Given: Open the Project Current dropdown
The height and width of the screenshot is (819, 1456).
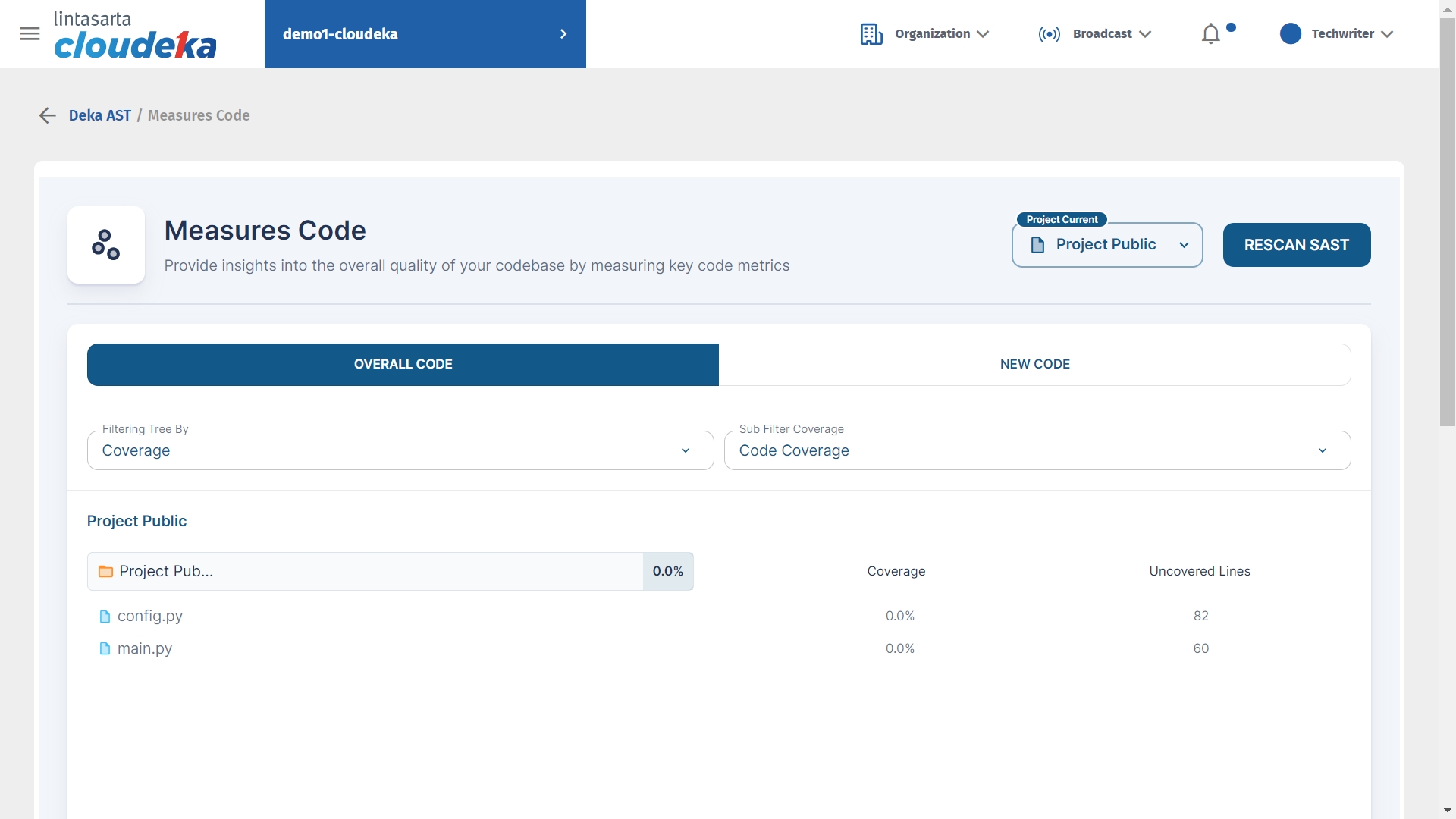Looking at the screenshot, I should tap(1106, 245).
